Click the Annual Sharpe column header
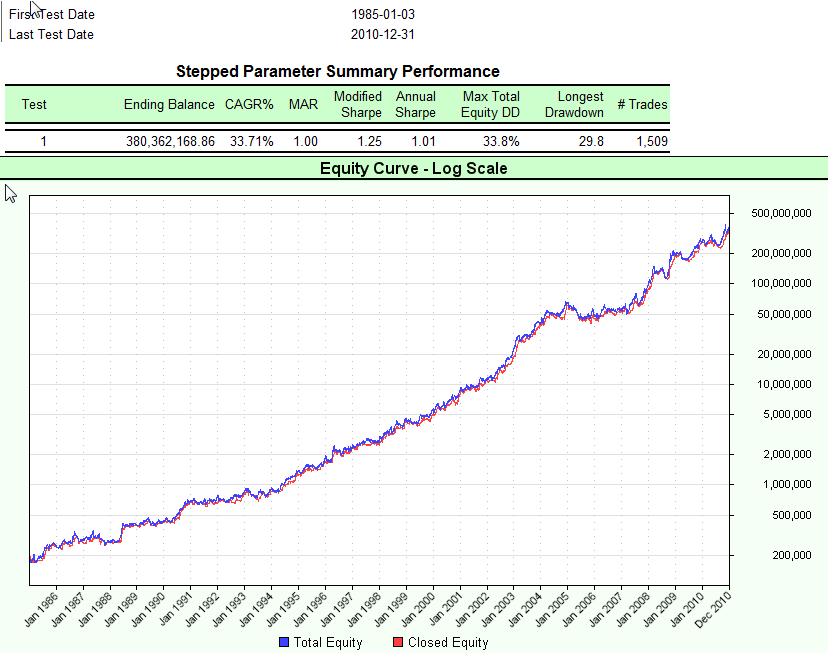The image size is (835, 660). click(x=416, y=104)
